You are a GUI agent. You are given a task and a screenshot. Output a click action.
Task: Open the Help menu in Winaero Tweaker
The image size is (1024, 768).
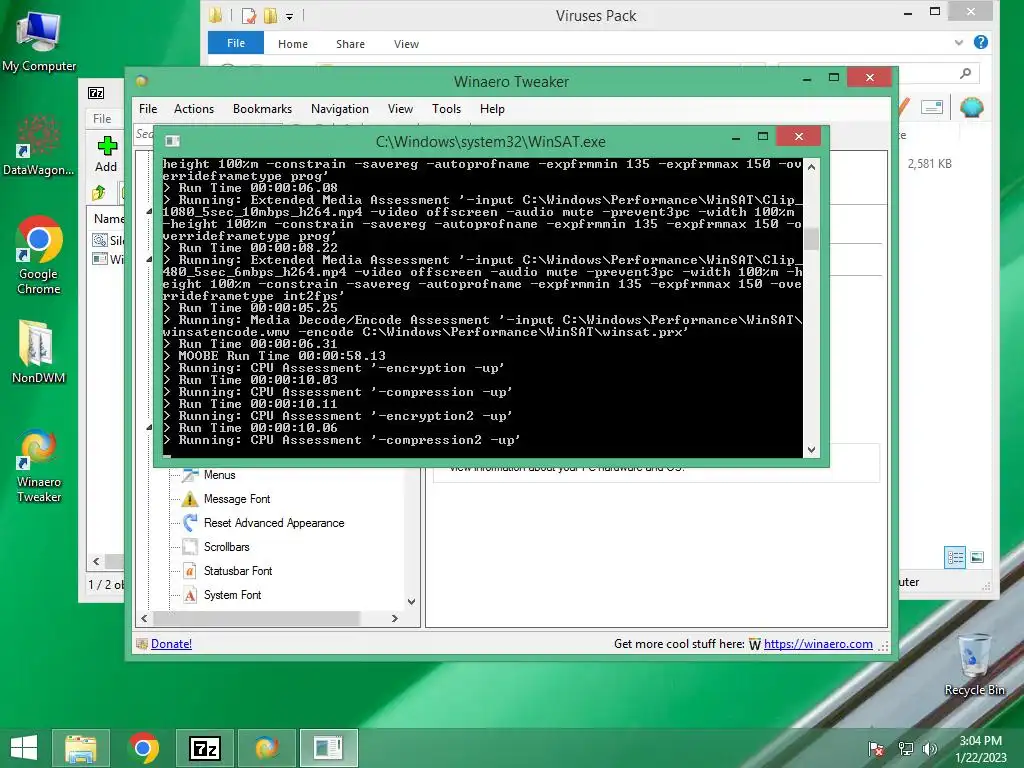coord(492,109)
